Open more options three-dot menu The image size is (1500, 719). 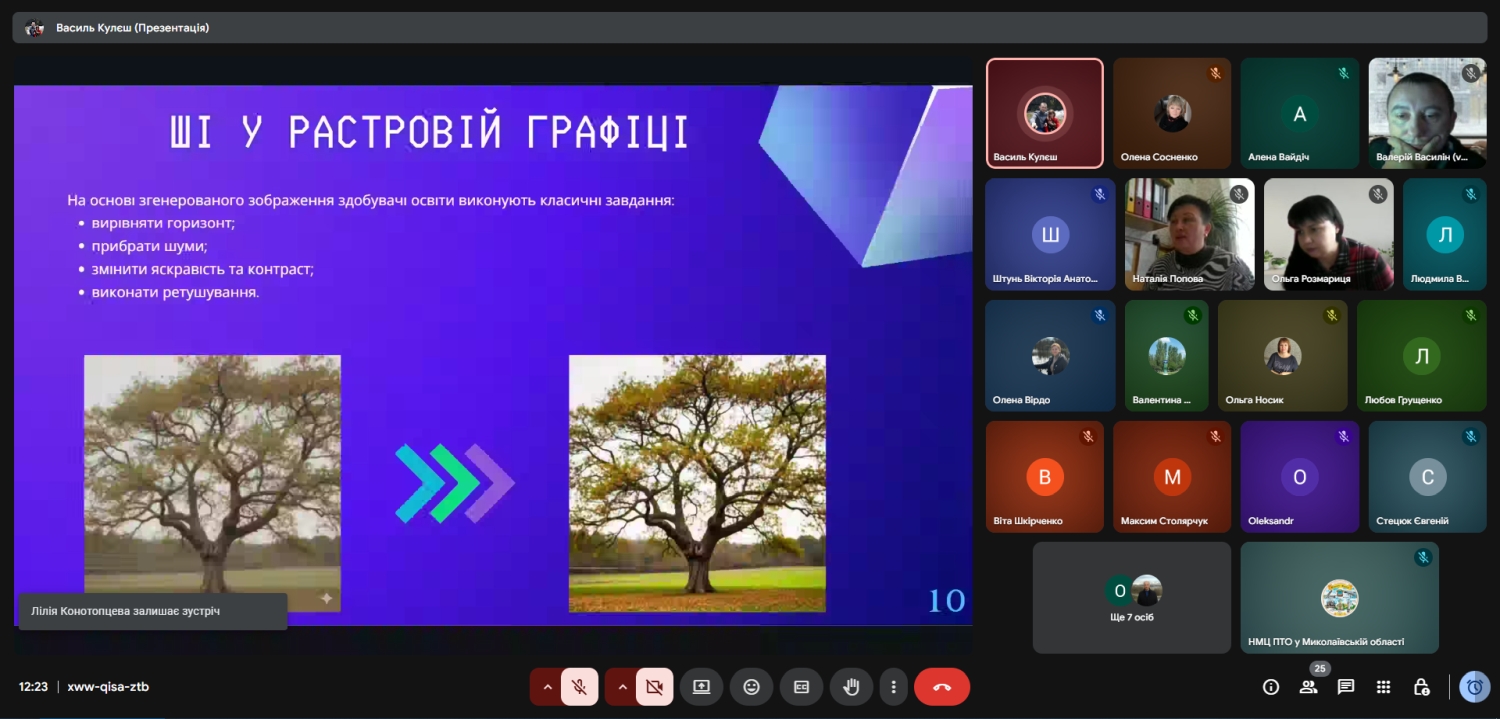click(893, 687)
